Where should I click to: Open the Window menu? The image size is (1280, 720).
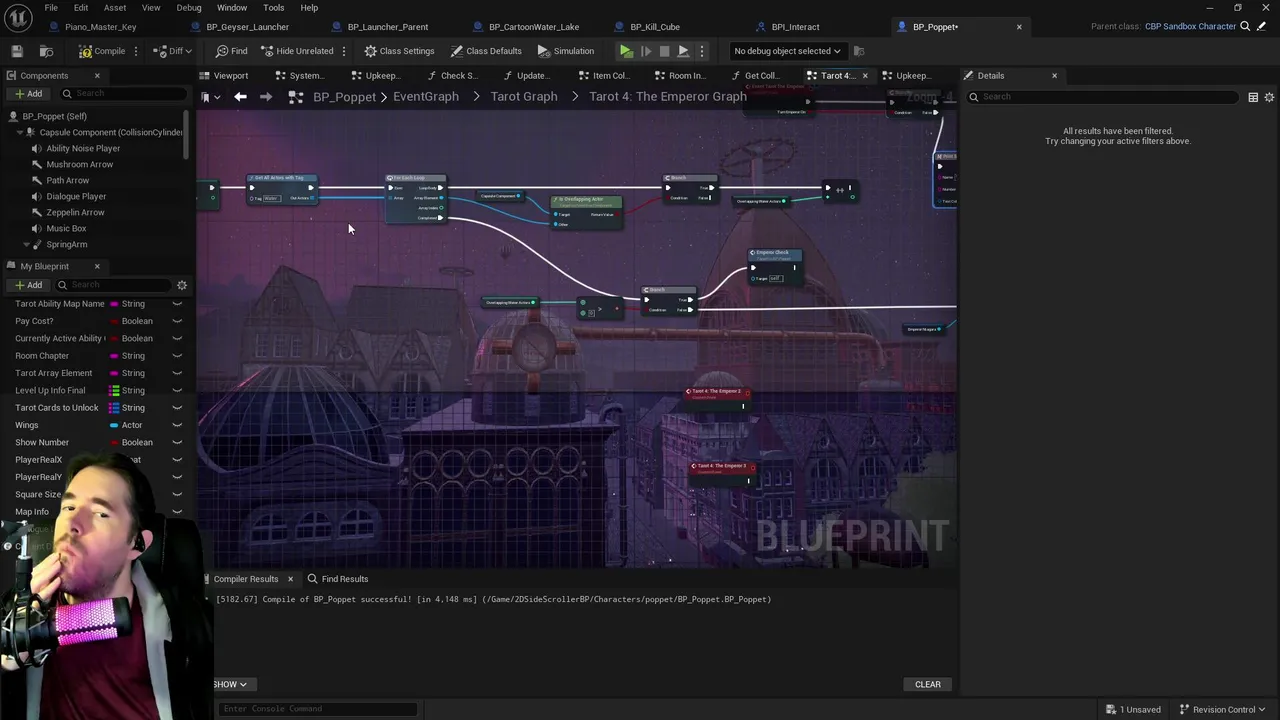(232, 8)
